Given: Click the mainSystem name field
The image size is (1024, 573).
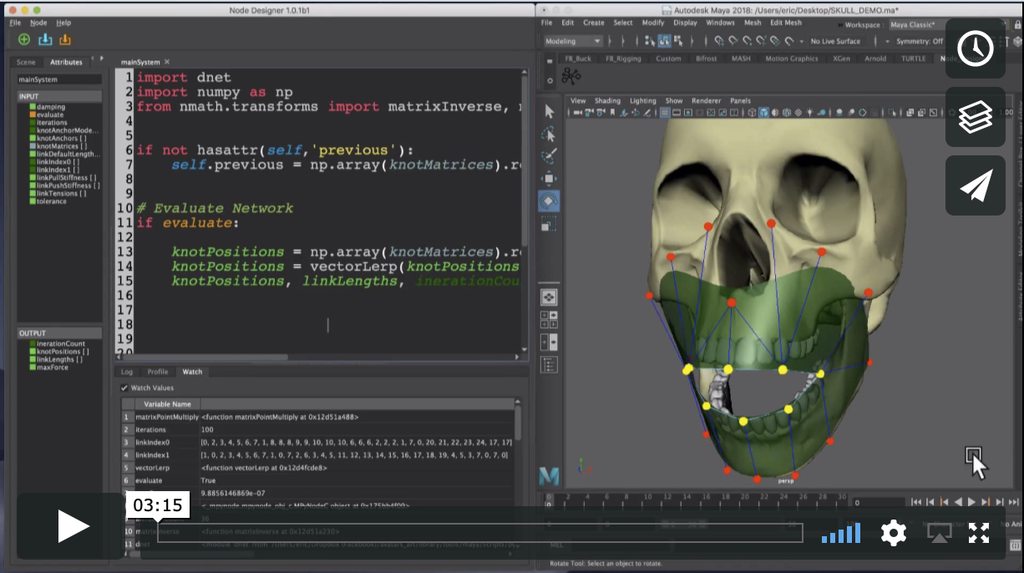Looking at the screenshot, I should pos(59,80).
